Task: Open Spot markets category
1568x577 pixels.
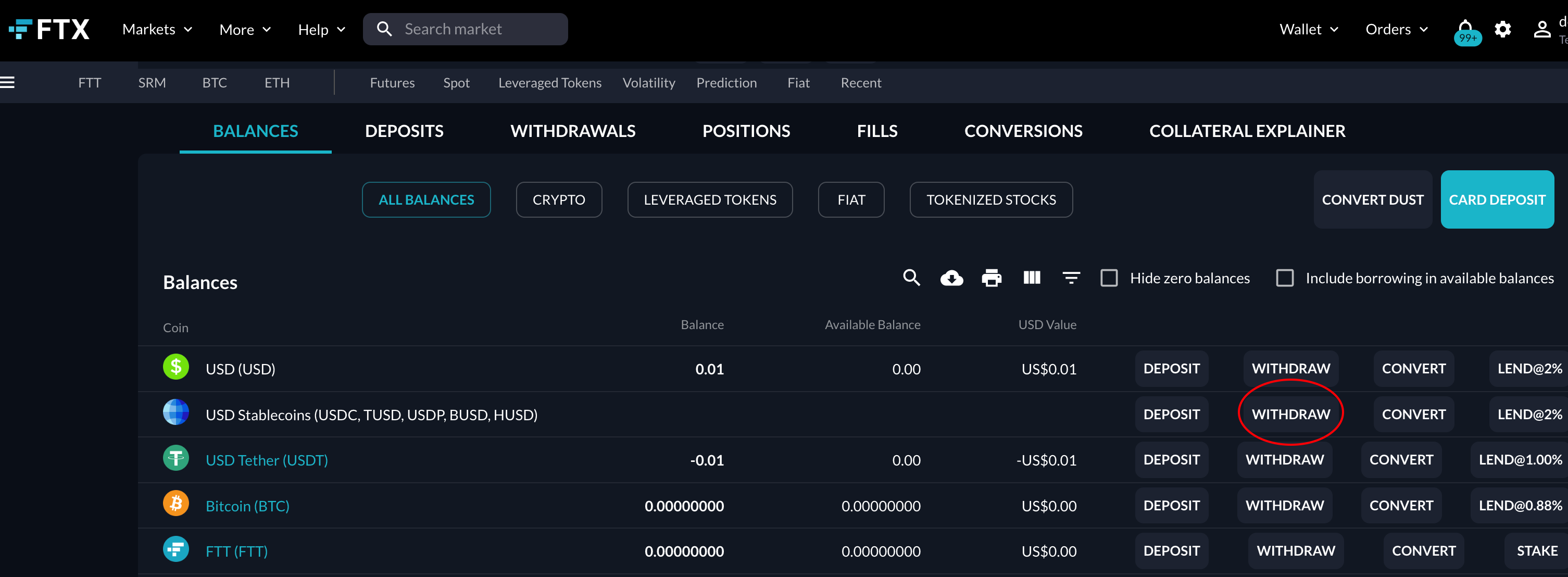Action: point(456,83)
